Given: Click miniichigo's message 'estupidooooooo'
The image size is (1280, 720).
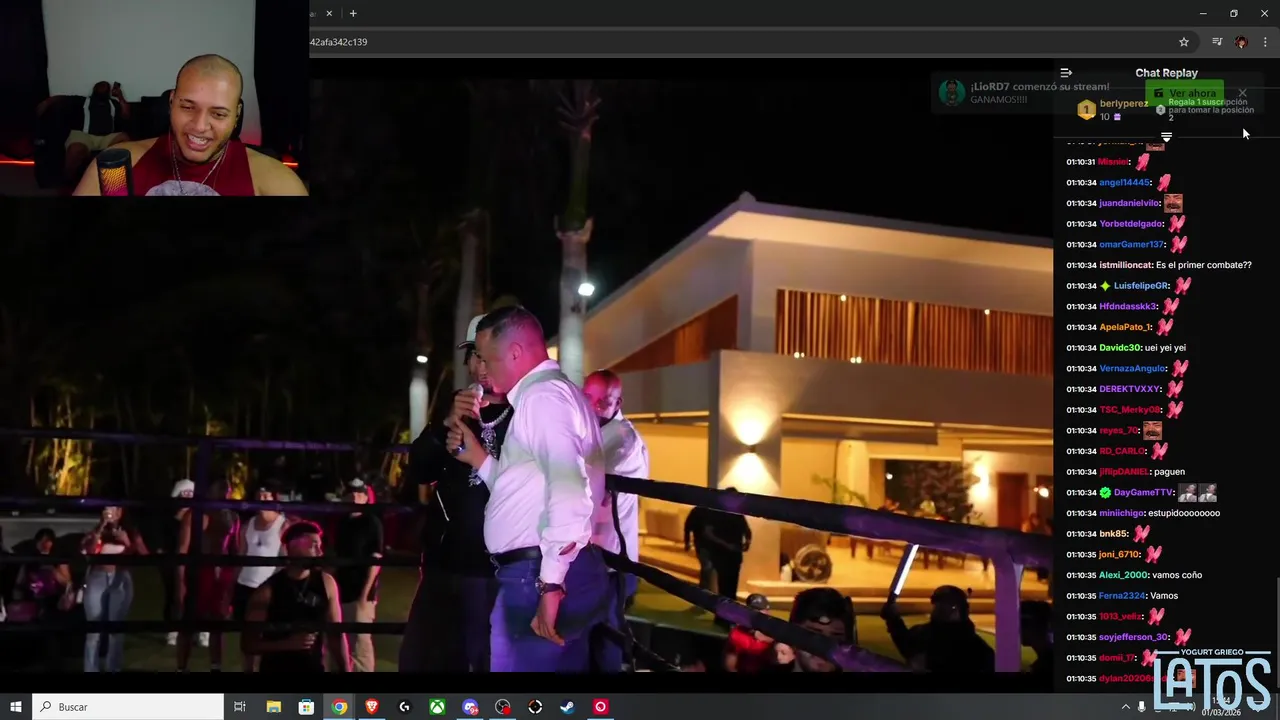Looking at the screenshot, I should click(1184, 513).
